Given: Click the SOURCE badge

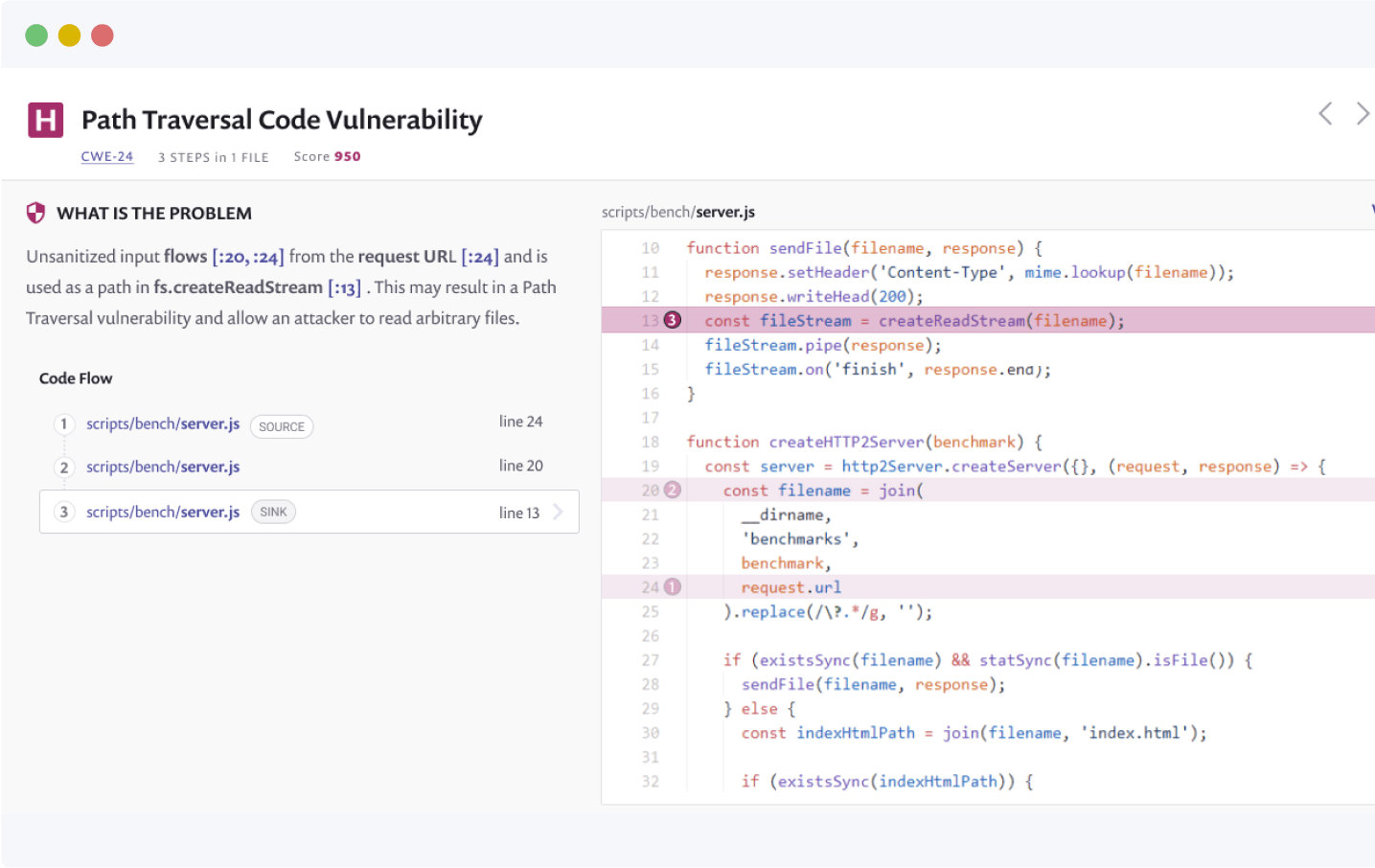Looking at the screenshot, I should [282, 426].
